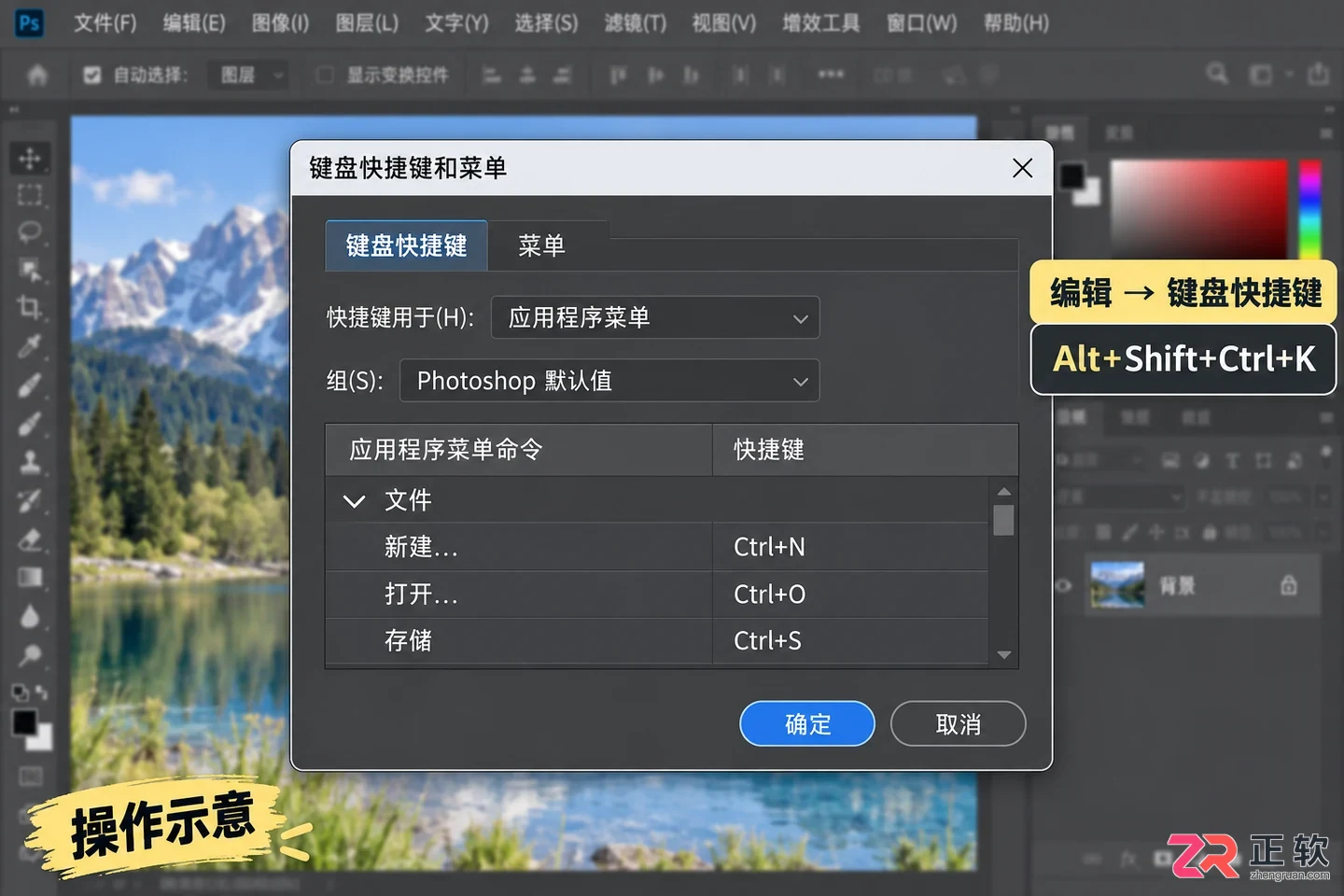Viewport: 1344px width, 896px height.
Task: Select the Eraser tool
Action: coord(30,539)
